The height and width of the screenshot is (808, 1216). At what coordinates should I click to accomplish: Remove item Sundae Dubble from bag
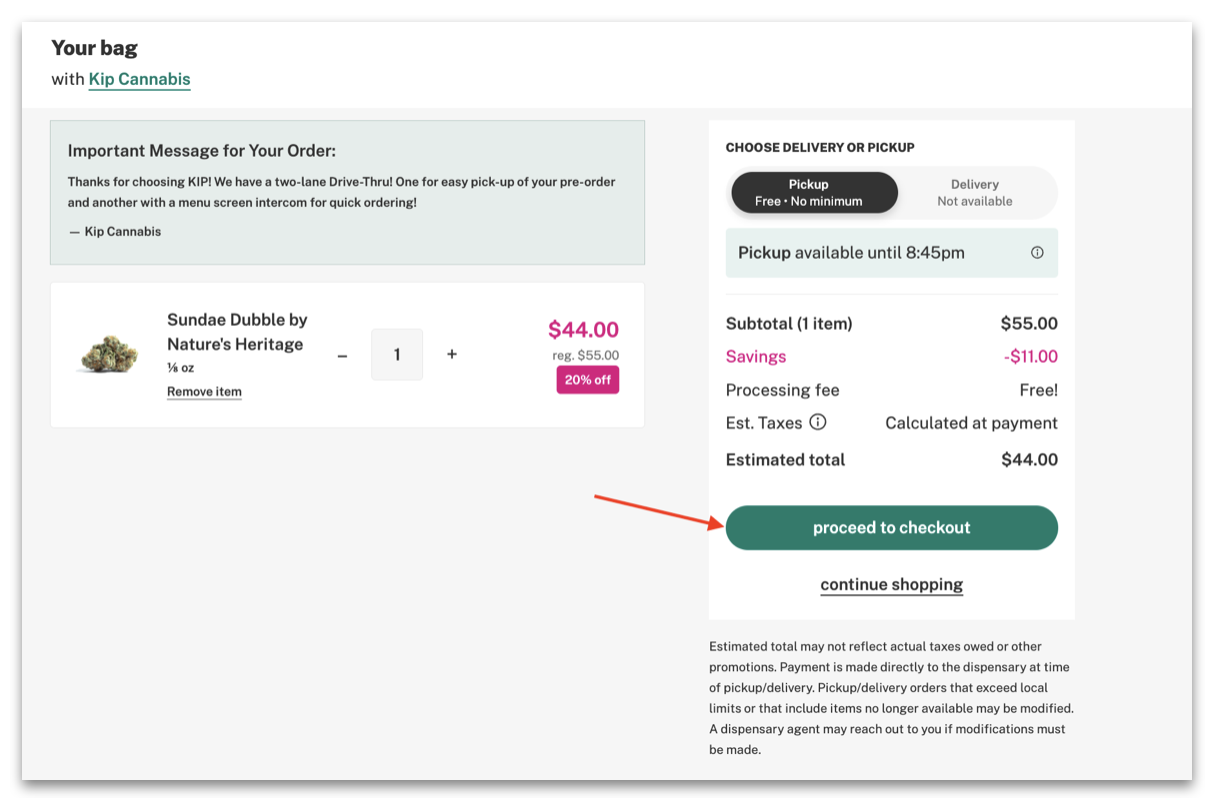click(204, 392)
